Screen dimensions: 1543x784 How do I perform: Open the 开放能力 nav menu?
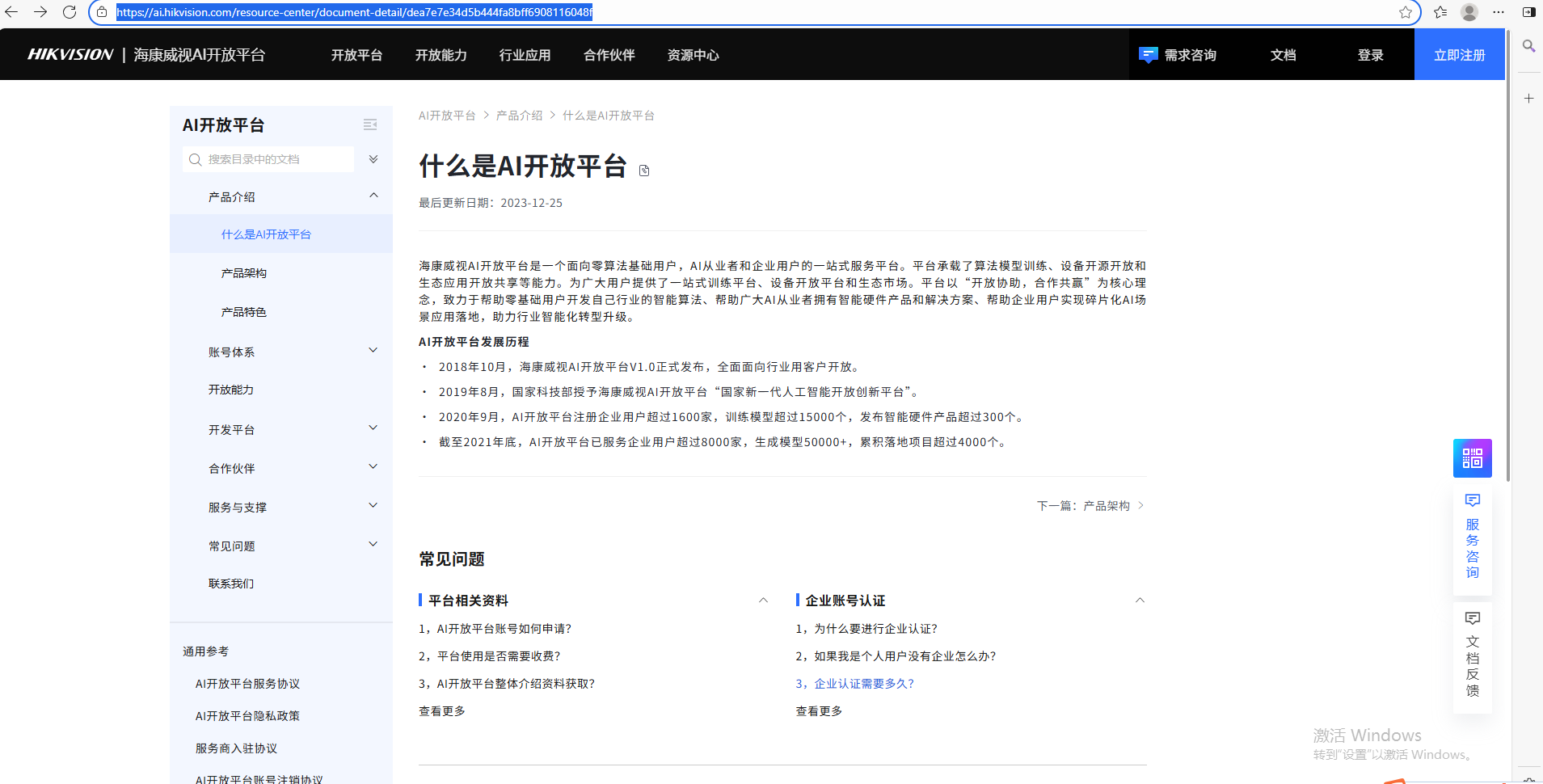coord(441,55)
